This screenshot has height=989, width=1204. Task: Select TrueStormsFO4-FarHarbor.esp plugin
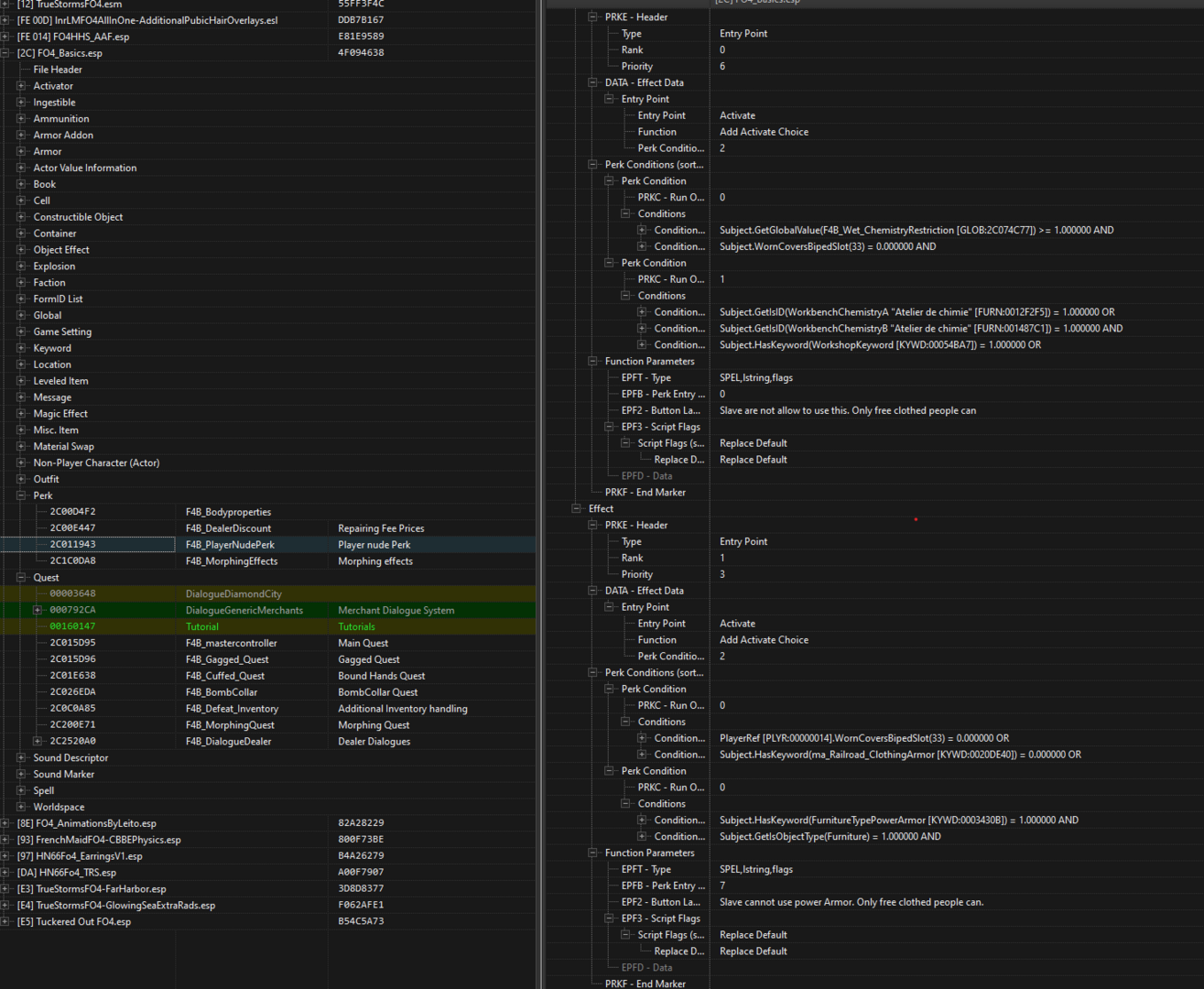[x=92, y=889]
